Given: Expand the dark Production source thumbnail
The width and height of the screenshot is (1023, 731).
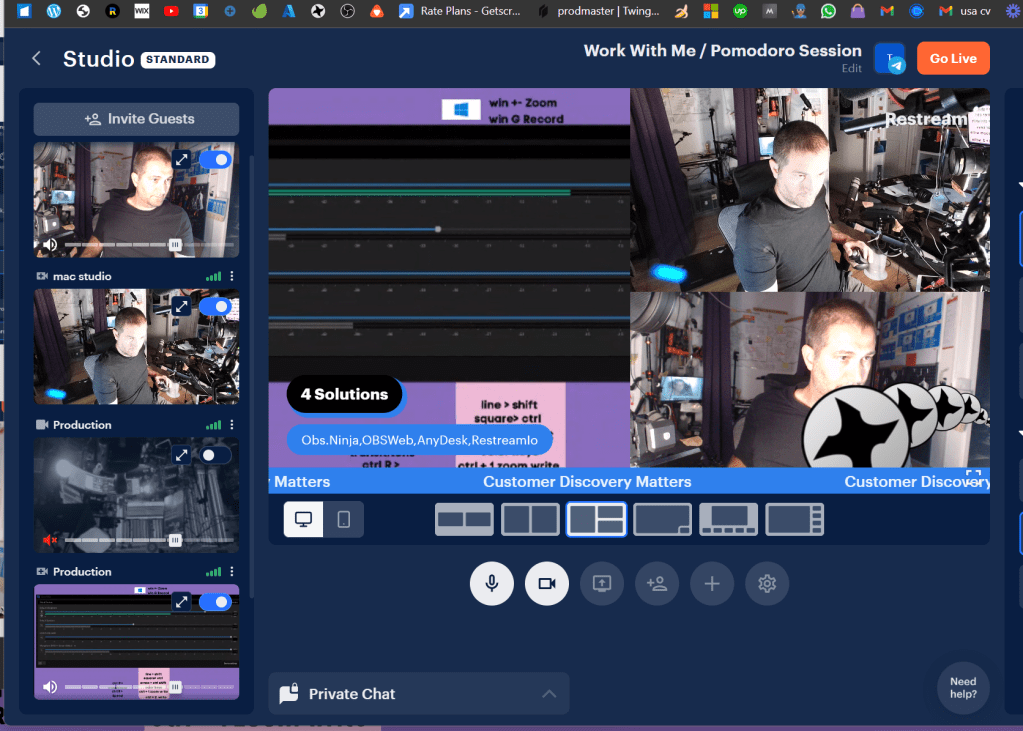Looking at the screenshot, I should 181,454.
